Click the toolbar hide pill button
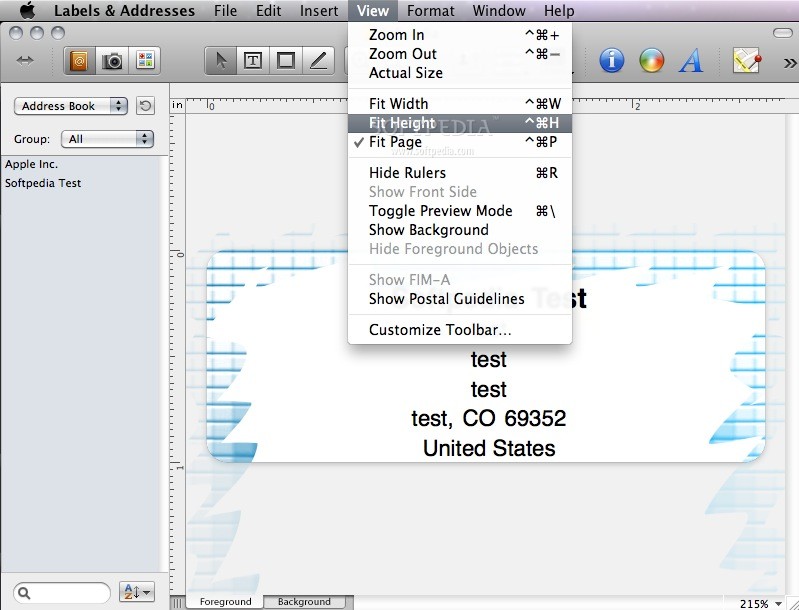 (782, 33)
